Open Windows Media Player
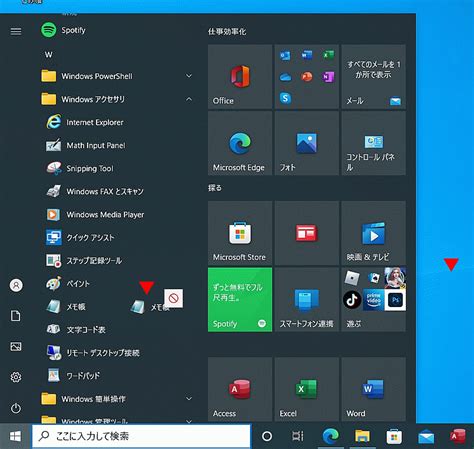474x449 pixels. 117,214
